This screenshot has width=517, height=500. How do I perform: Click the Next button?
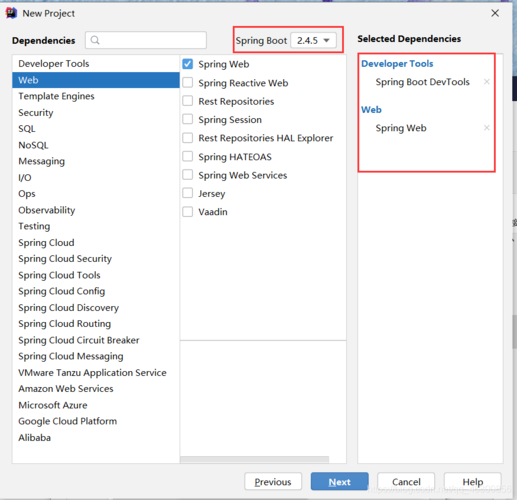tap(339, 482)
